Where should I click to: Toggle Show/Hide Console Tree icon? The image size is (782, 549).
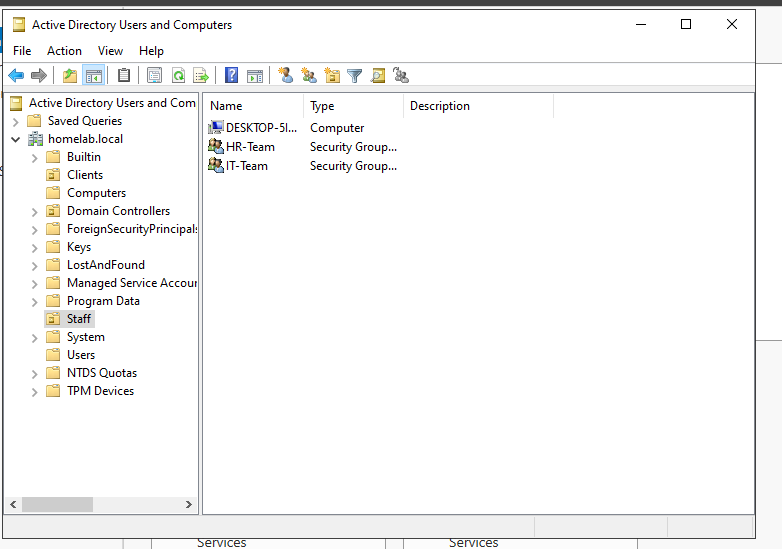(93, 75)
